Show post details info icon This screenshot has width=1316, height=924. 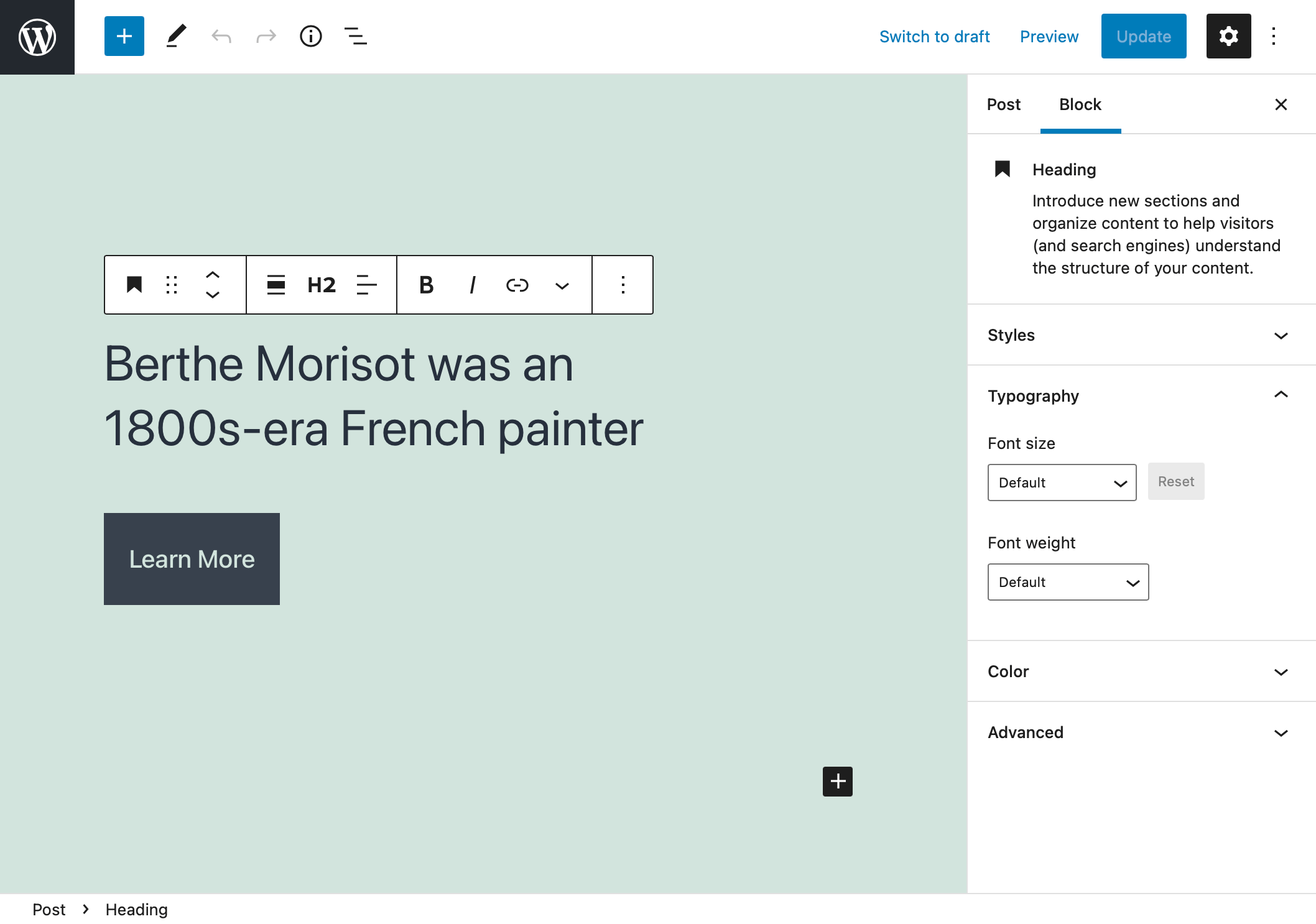click(x=310, y=36)
